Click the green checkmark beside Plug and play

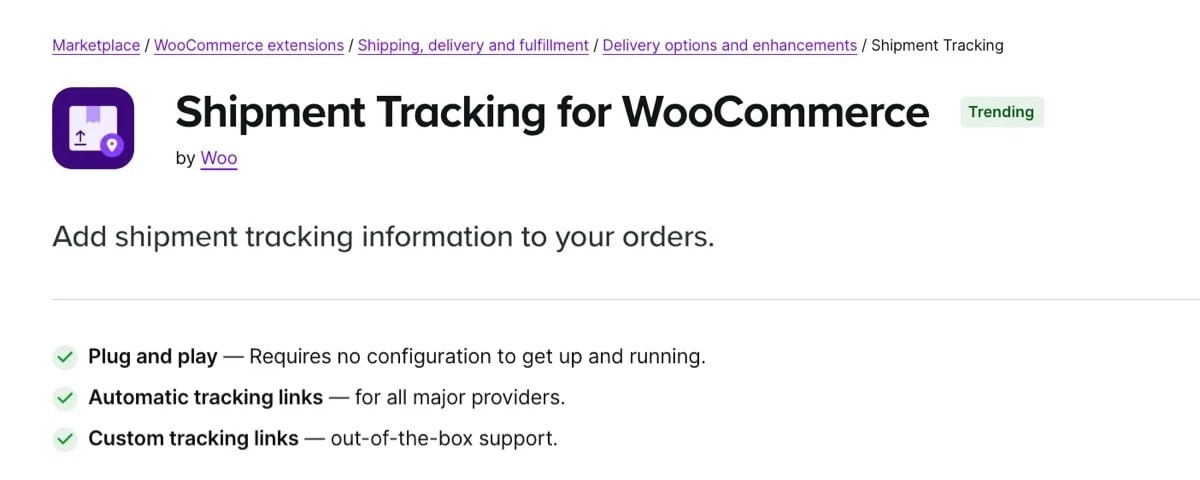[65, 357]
